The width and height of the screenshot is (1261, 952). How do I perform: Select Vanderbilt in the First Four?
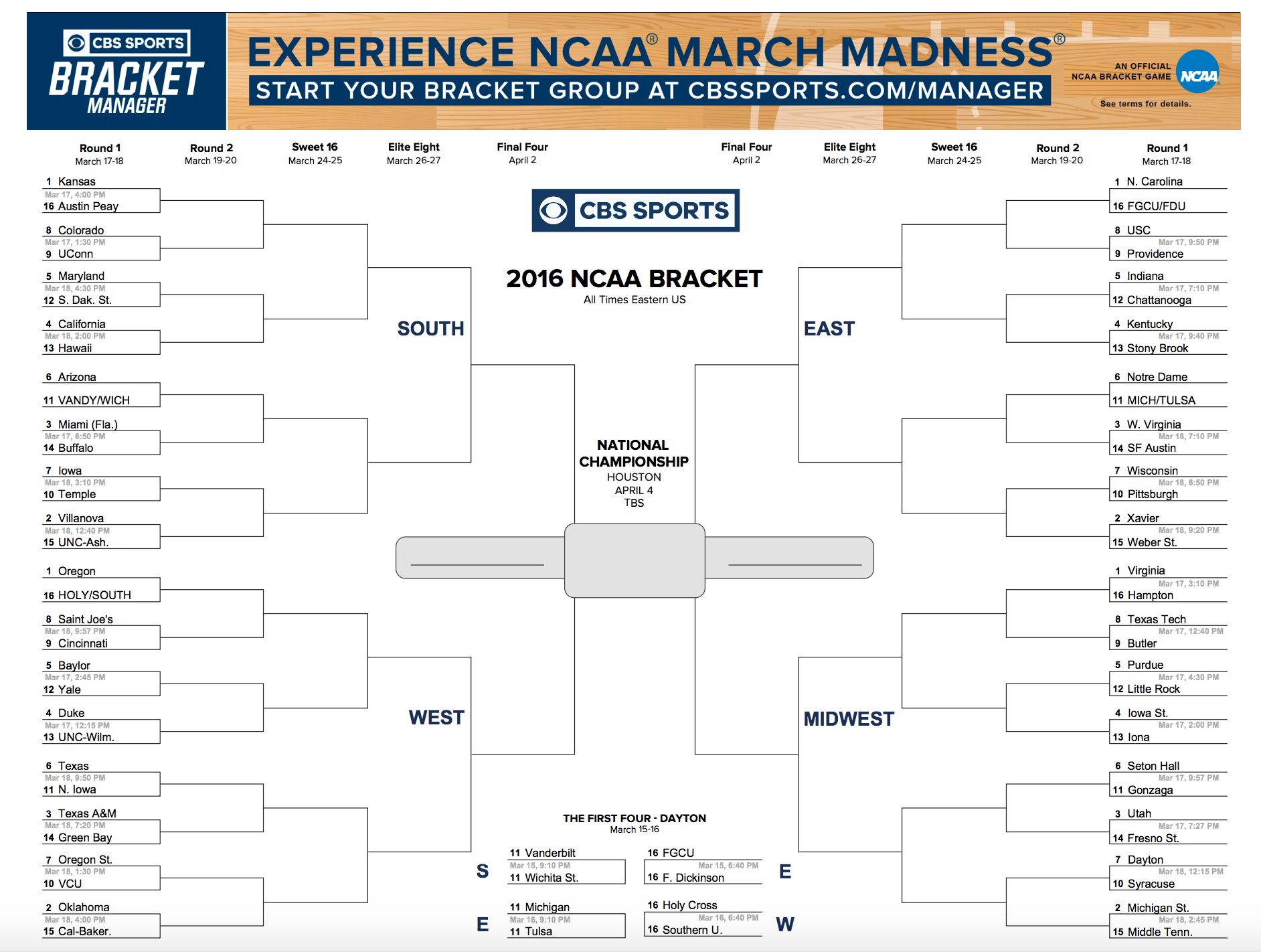tap(550, 853)
